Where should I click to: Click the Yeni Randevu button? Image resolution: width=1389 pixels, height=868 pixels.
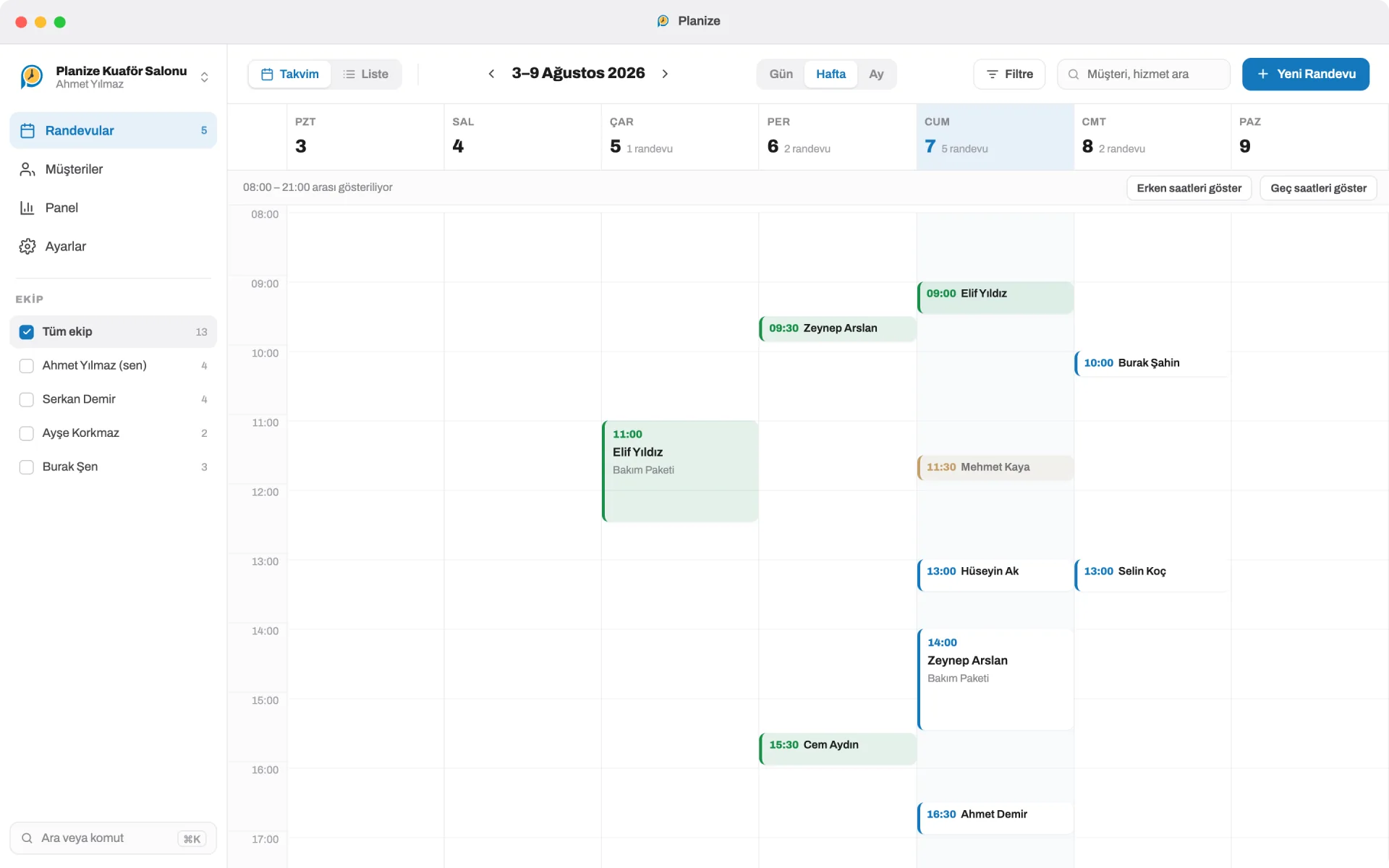coord(1305,75)
